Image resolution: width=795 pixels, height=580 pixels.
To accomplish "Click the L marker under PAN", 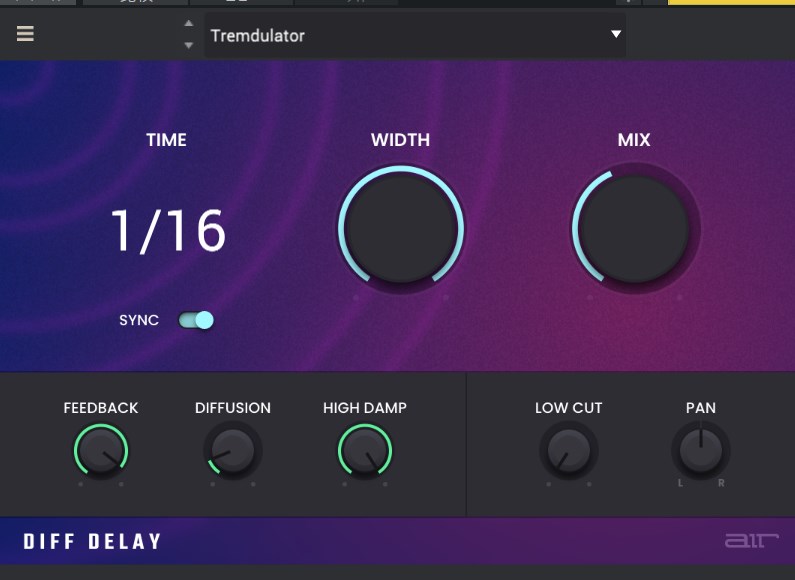I will [x=681, y=484].
